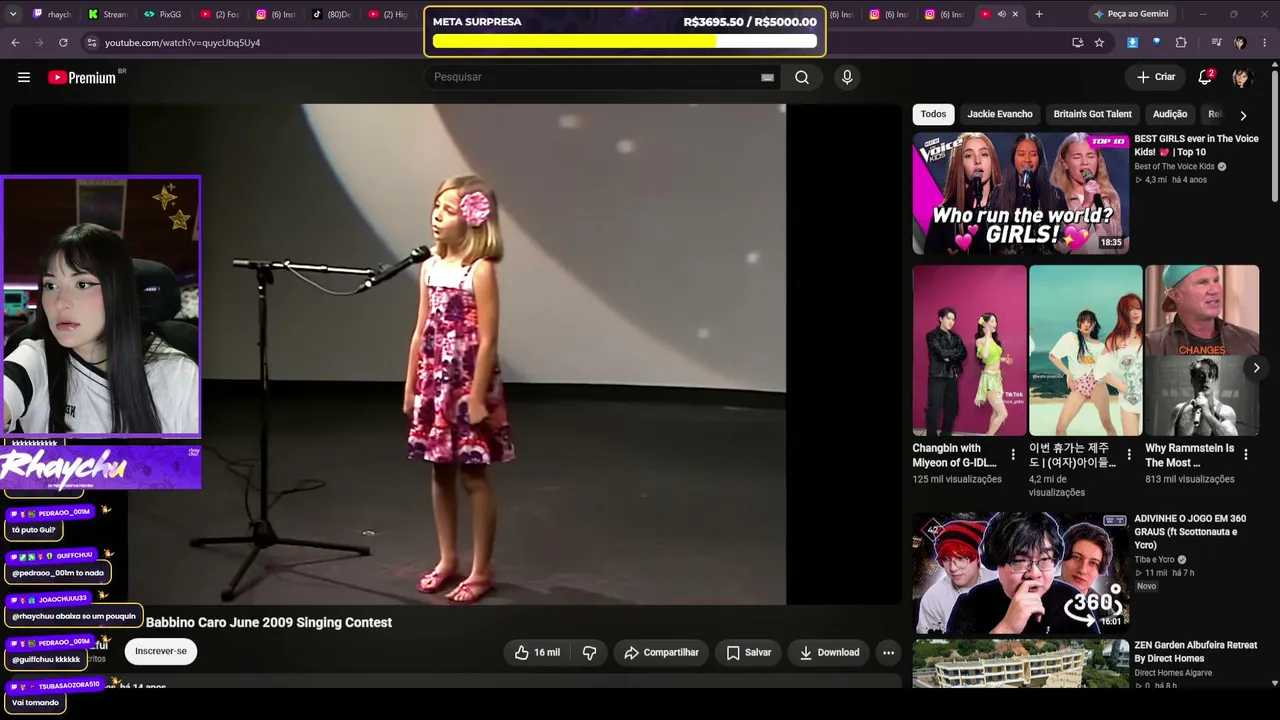Select the Jackie Evancho filter chip
Screen dimensions: 1280x720
[x=1000, y=114]
